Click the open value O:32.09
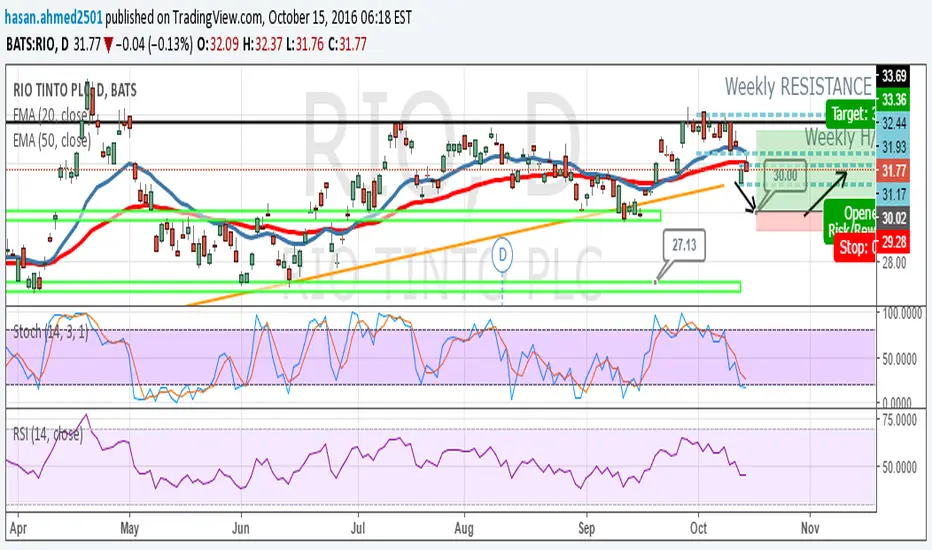Image resolution: width=932 pixels, height=550 pixels. click(x=218, y=44)
